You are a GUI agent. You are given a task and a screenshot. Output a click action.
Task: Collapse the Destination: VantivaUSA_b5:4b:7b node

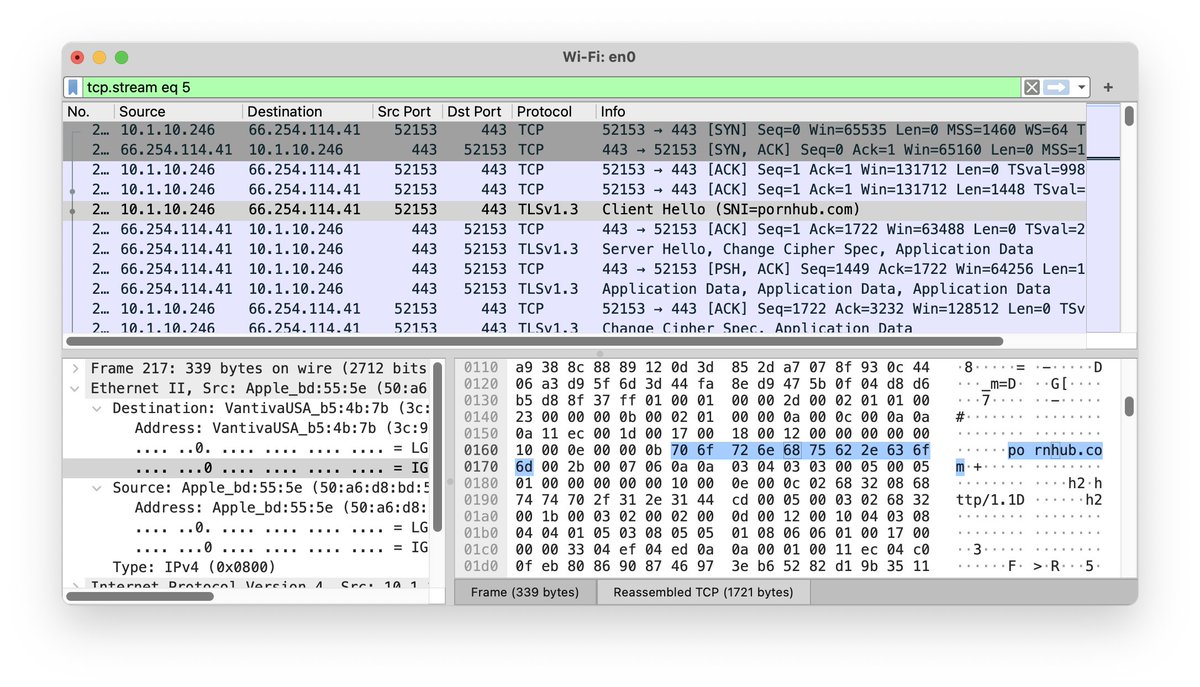tap(96, 409)
